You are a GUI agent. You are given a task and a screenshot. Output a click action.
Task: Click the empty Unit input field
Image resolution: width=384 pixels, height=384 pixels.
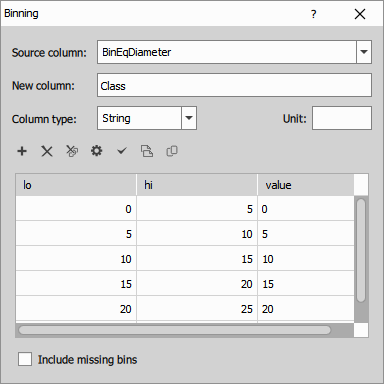click(342, 118)
